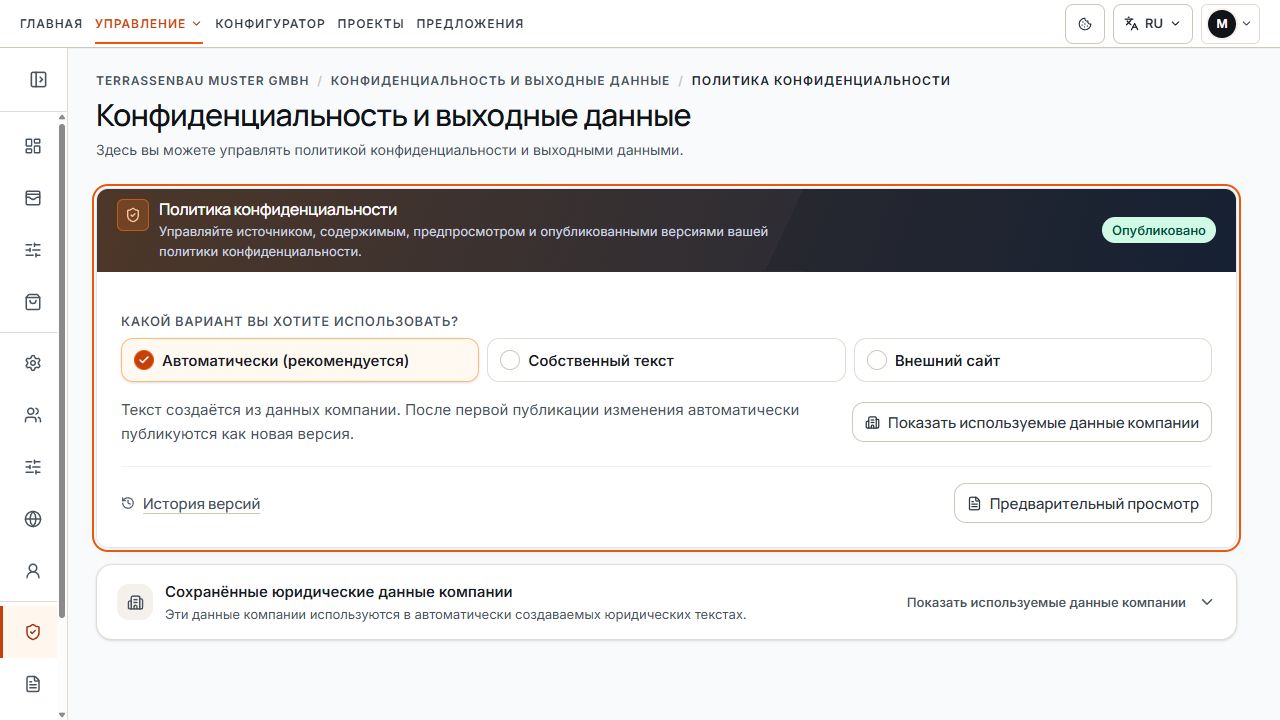
Task: Open the gear settings icon in sidebar
Action: tap(33, 363)
